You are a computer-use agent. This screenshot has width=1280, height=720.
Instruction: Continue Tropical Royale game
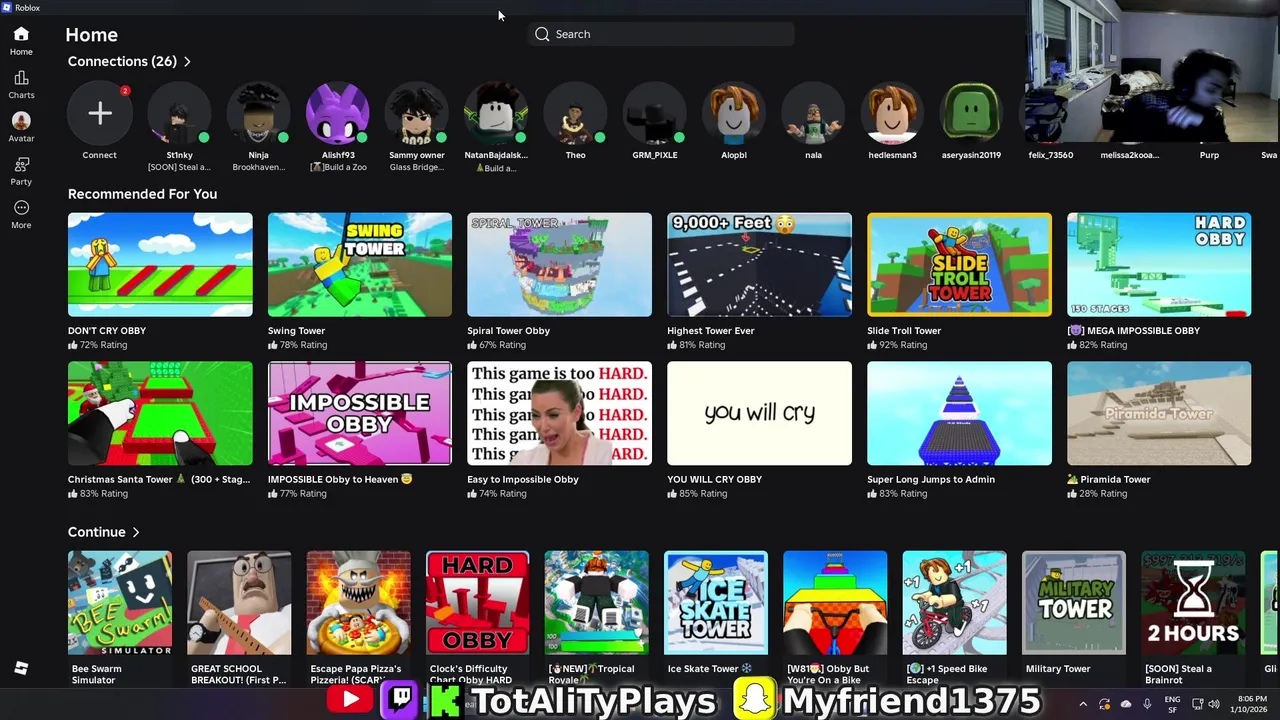(597, 603)
